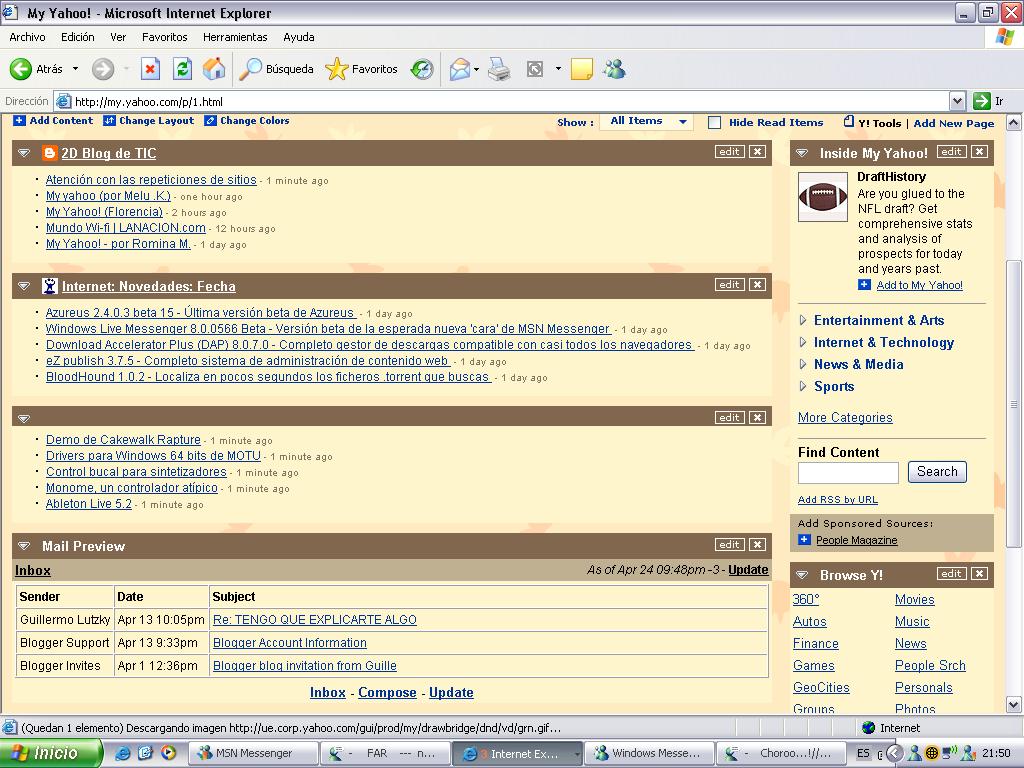
Task: Print the page with the printer icon
Action: 499,69
